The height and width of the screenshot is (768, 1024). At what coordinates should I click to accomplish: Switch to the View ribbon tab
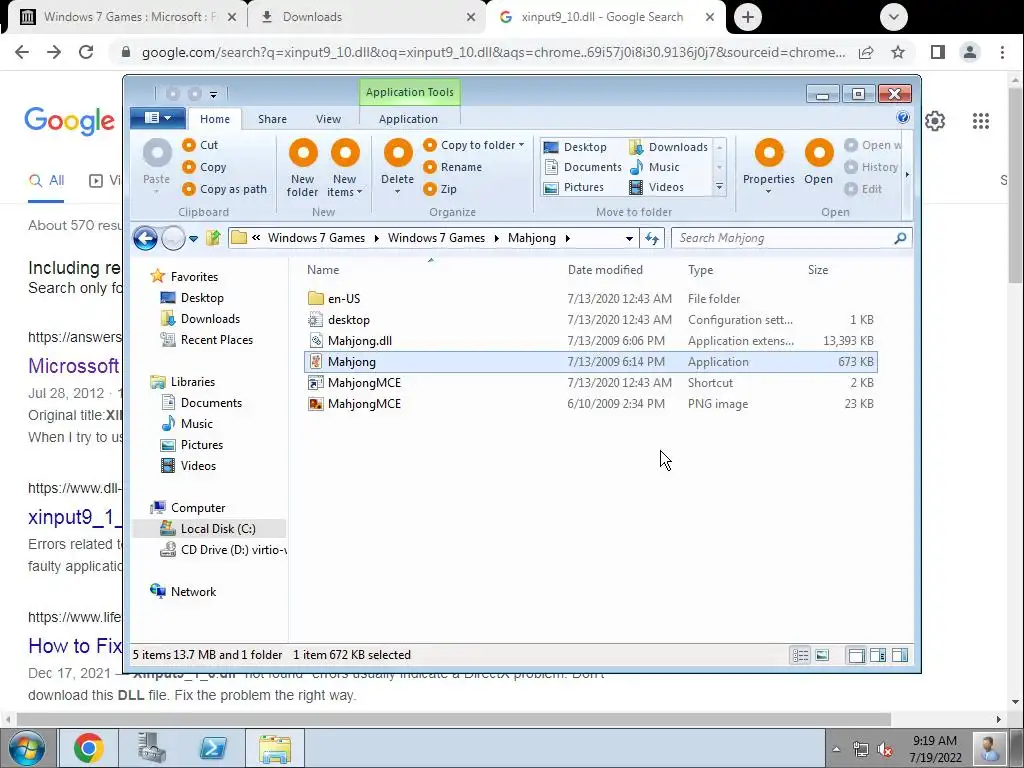[x=328, y=119]
